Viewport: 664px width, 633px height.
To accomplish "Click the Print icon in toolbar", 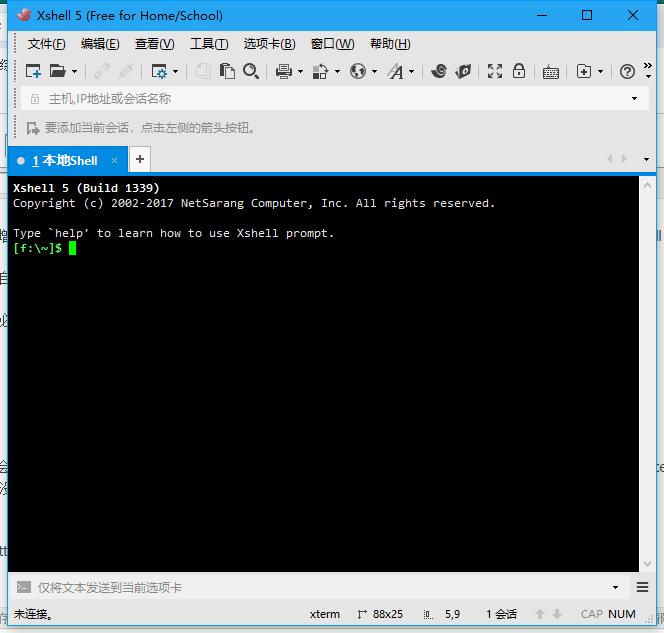I will [283, 71].
